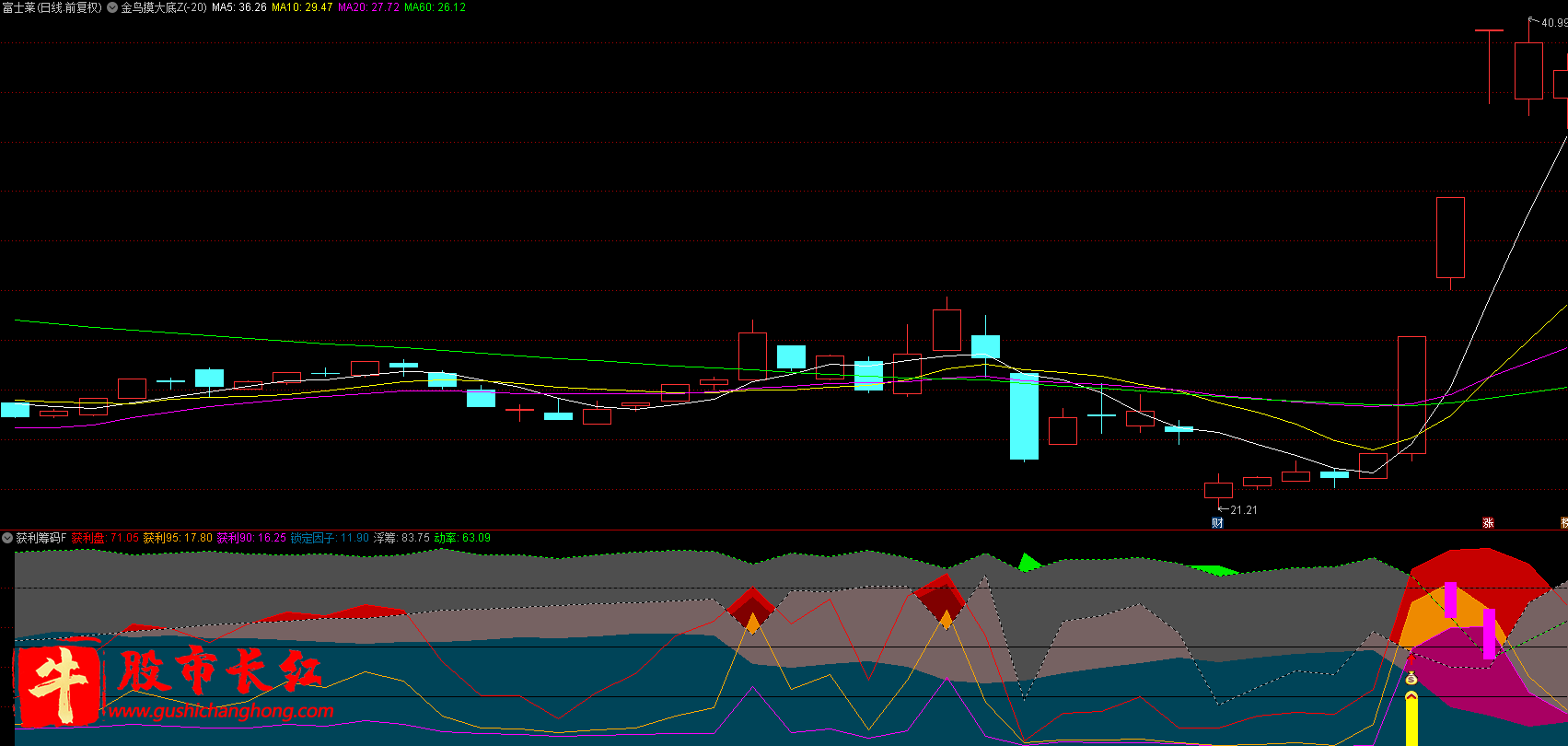Click the 涨 event marker on timeline
Image resolution: width=1568 pixels, height=746 pixels.
1488,523
